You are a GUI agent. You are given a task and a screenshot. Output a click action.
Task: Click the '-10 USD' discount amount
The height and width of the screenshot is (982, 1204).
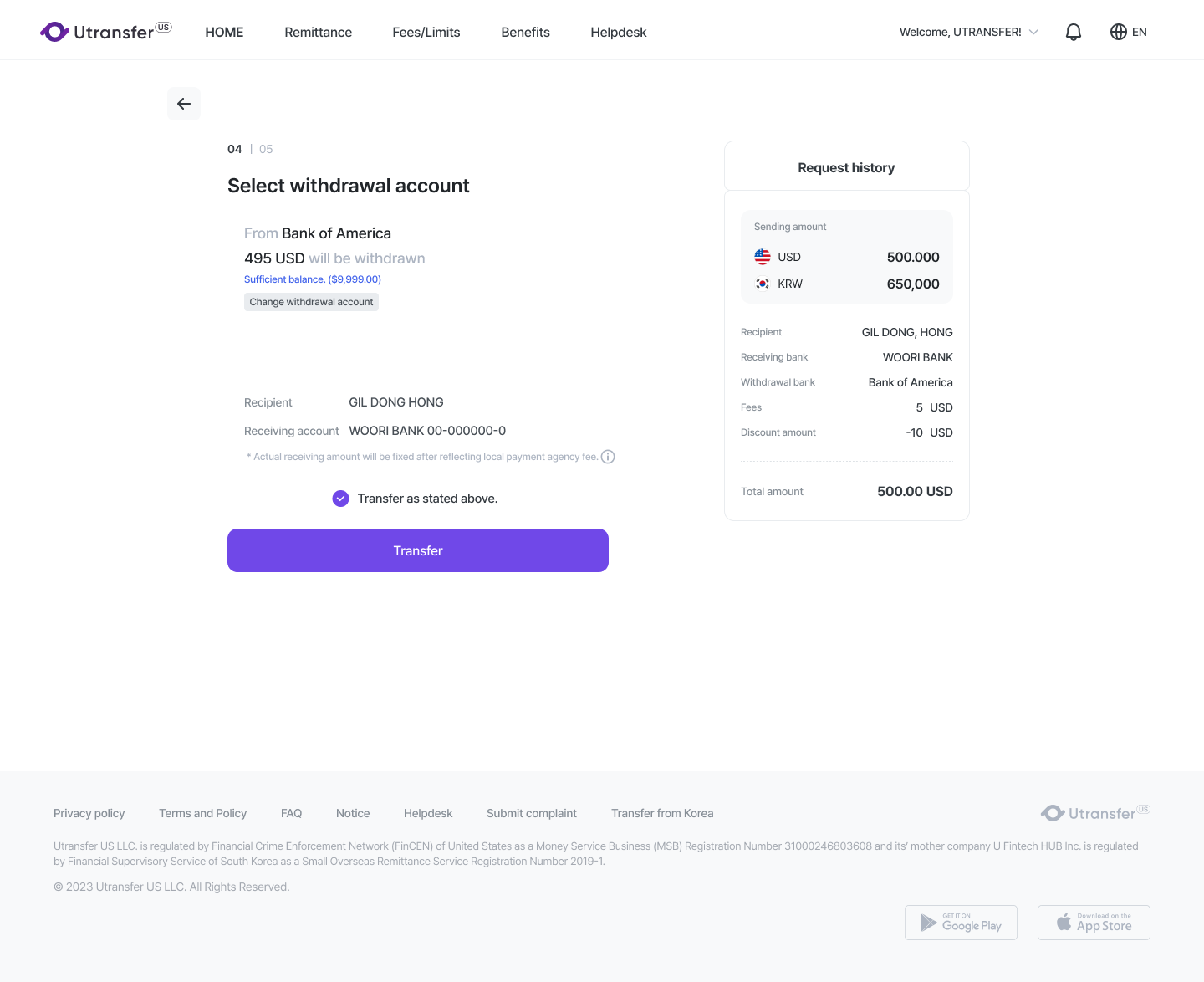click(929, 432)
